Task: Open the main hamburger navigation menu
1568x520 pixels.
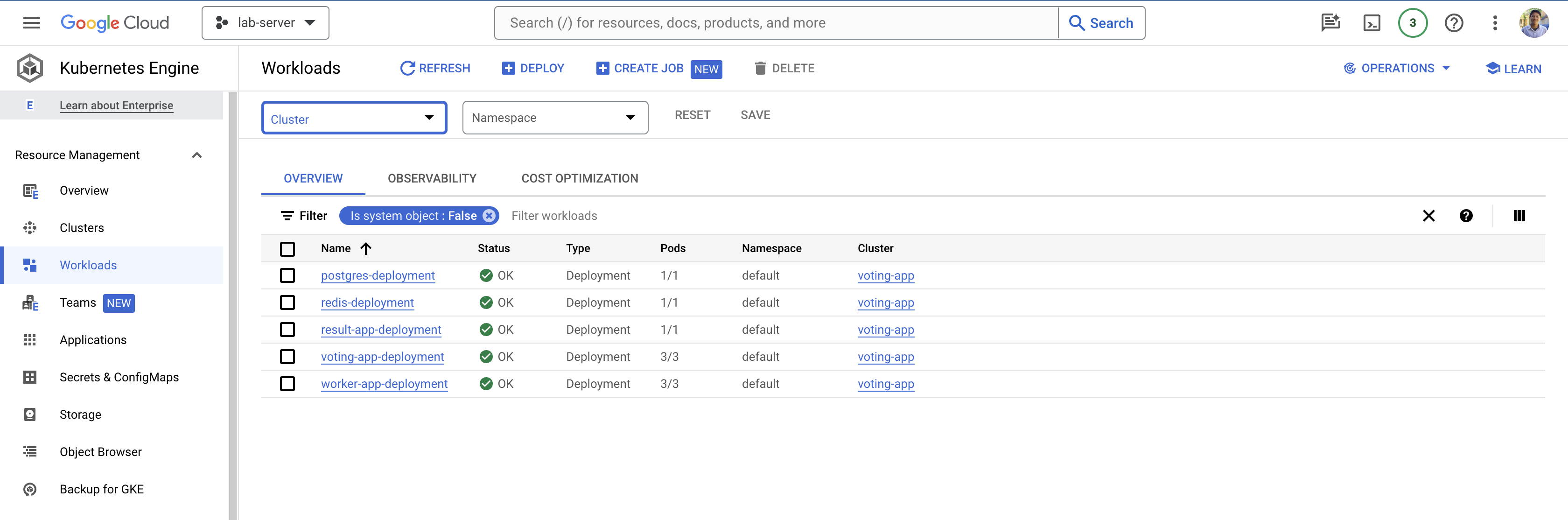Action: tap(32, 23)
